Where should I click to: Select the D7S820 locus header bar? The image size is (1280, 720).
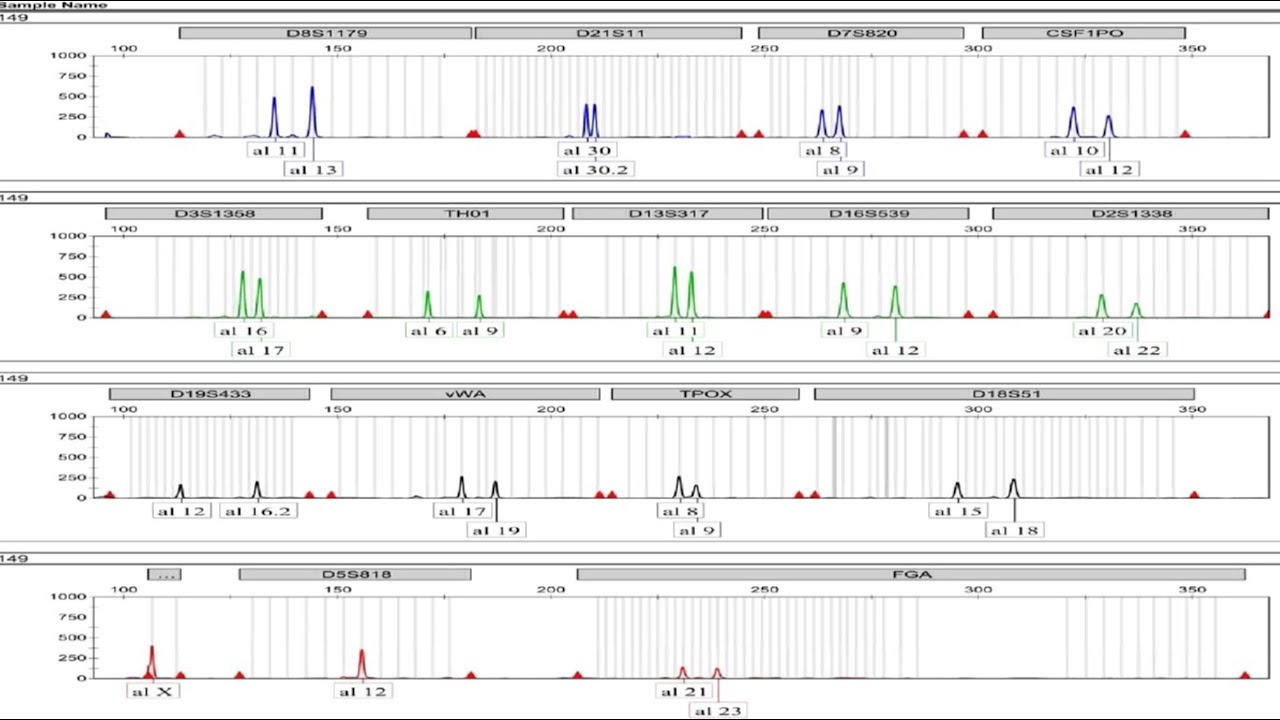tap(861, 33)
